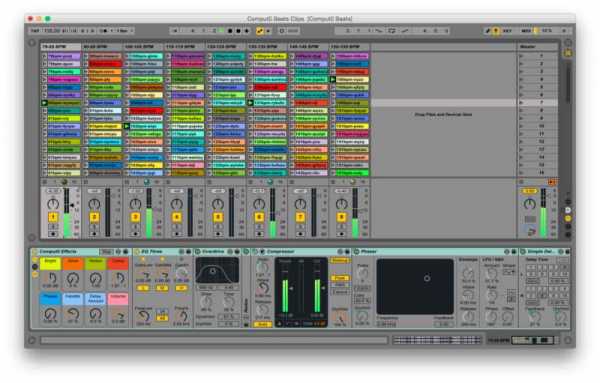Click the Phaser macro knob in the rack
This screenshot has height=383, width=600.
[x=50, y=314]
